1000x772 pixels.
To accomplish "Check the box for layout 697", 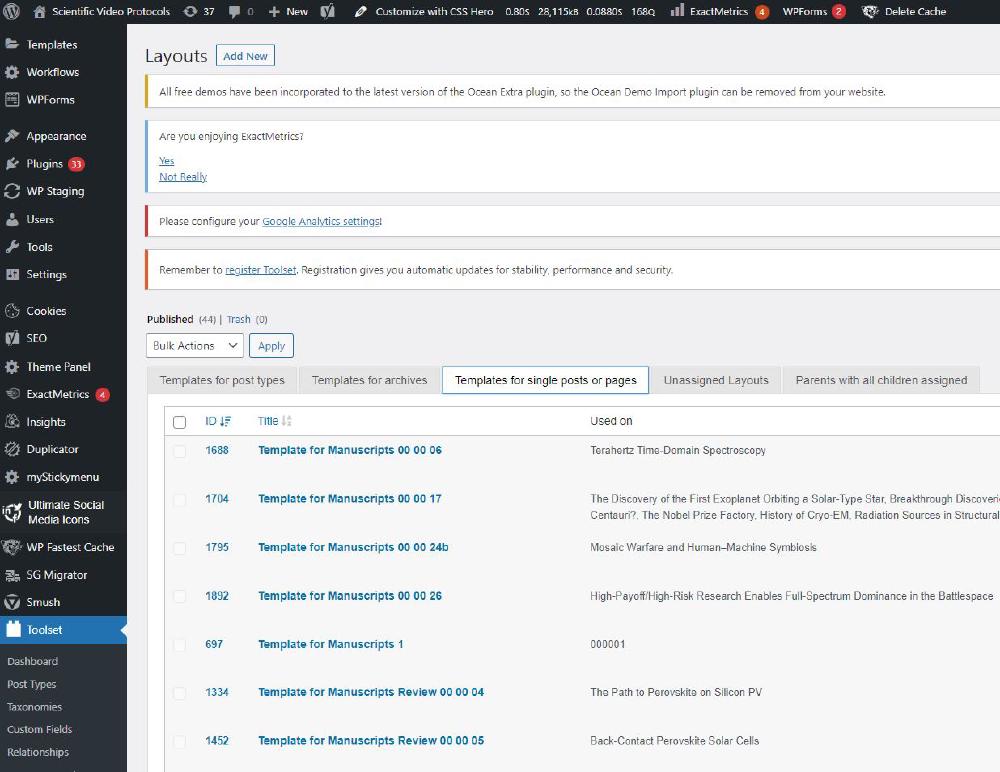I will 180,645.
